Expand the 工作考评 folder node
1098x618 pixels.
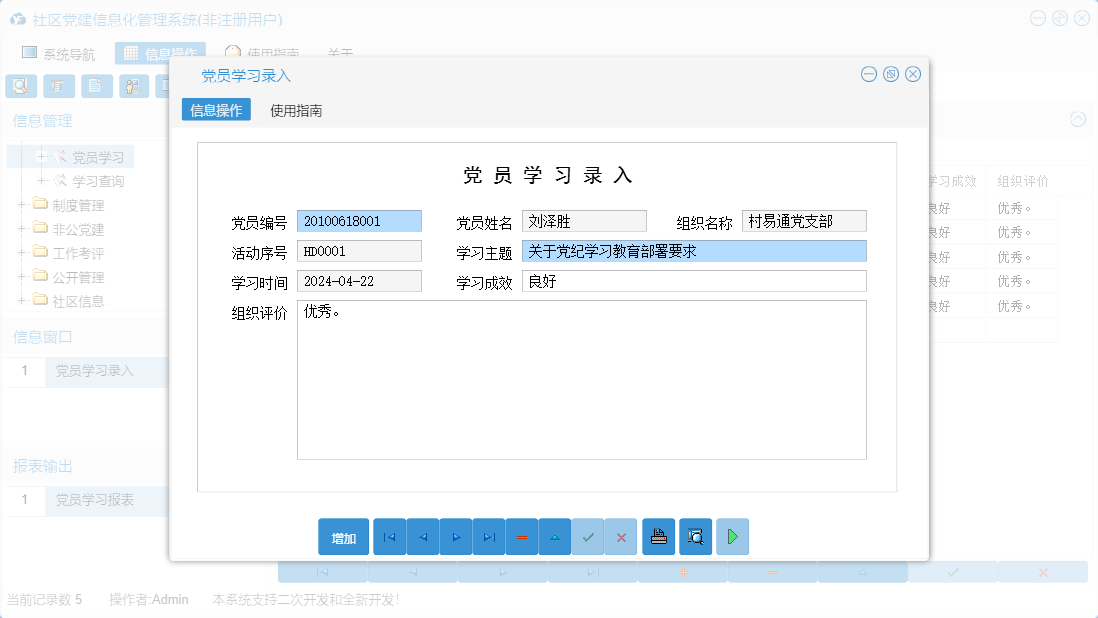[24, 253]
